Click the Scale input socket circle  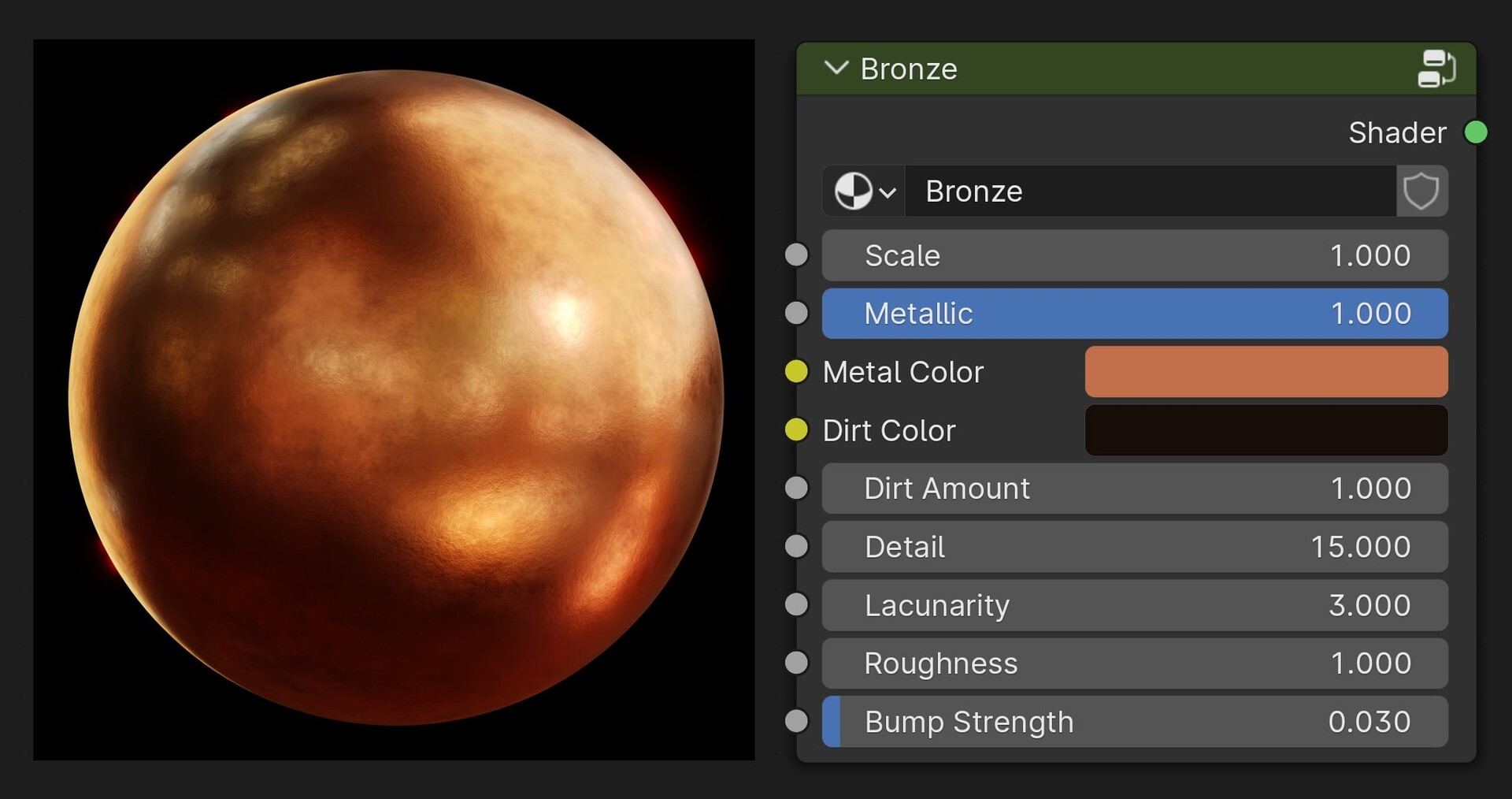click(796, 255)
